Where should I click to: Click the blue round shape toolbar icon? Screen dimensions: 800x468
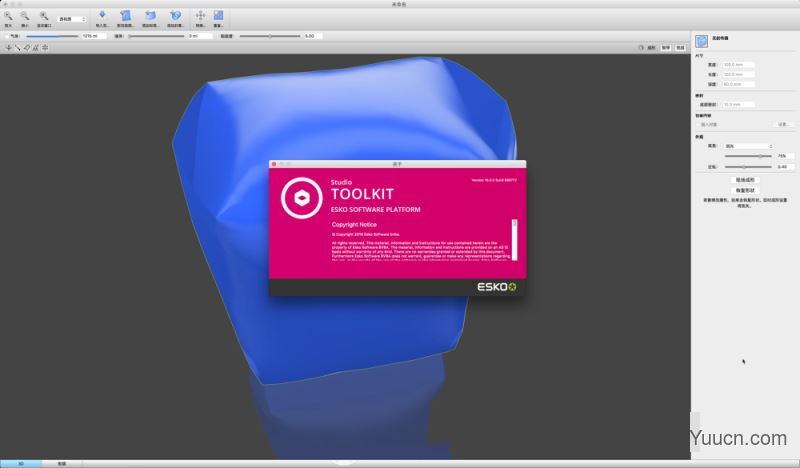(x=176, y=15)
